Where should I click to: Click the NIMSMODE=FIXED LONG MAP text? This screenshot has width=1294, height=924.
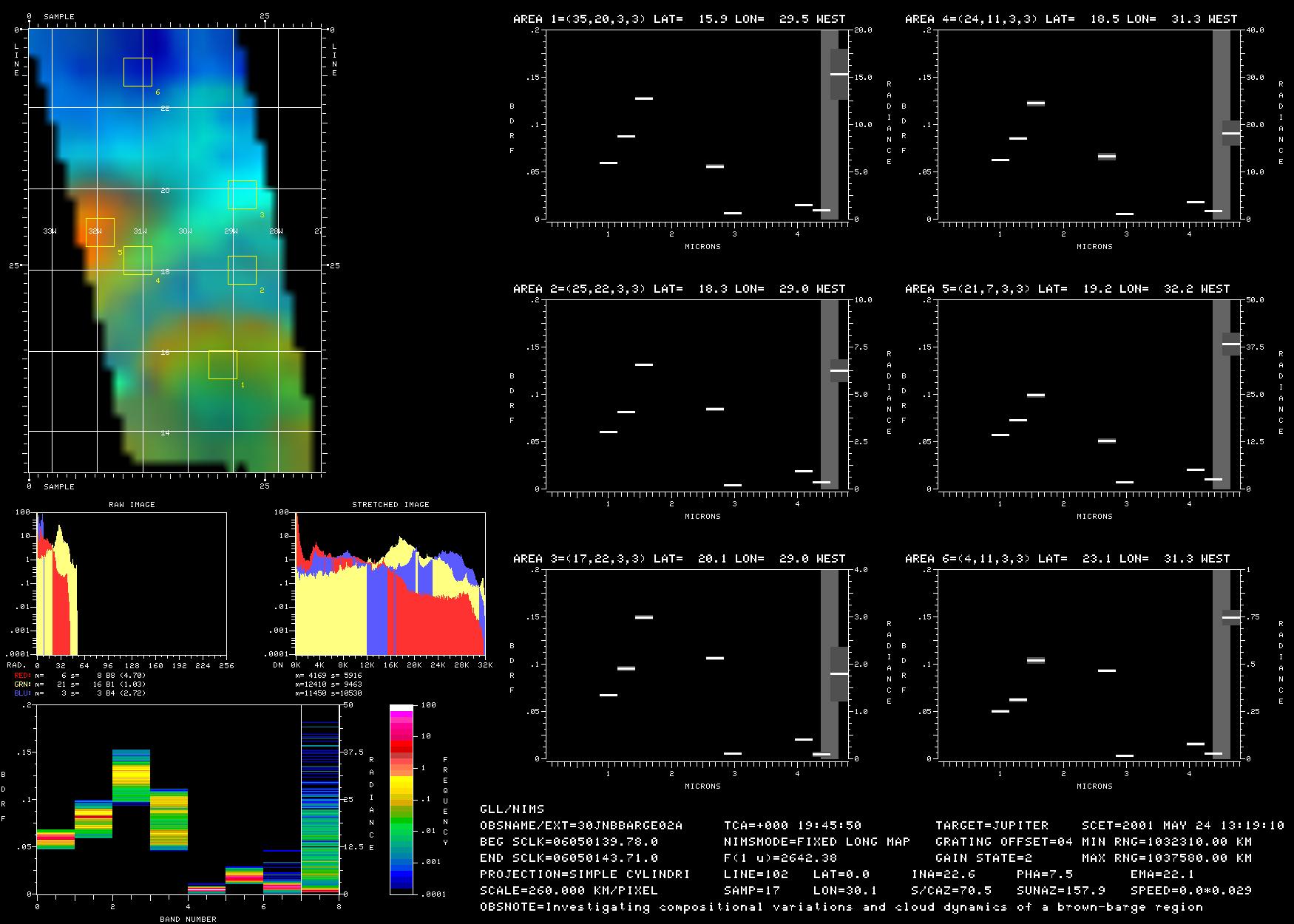pos(817,842)
